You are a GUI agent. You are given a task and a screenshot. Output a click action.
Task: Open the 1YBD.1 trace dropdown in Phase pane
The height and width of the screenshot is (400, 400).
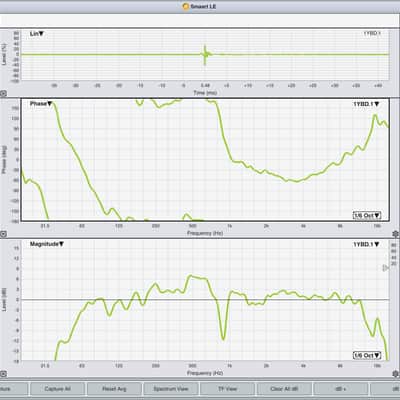coord(366,104)
